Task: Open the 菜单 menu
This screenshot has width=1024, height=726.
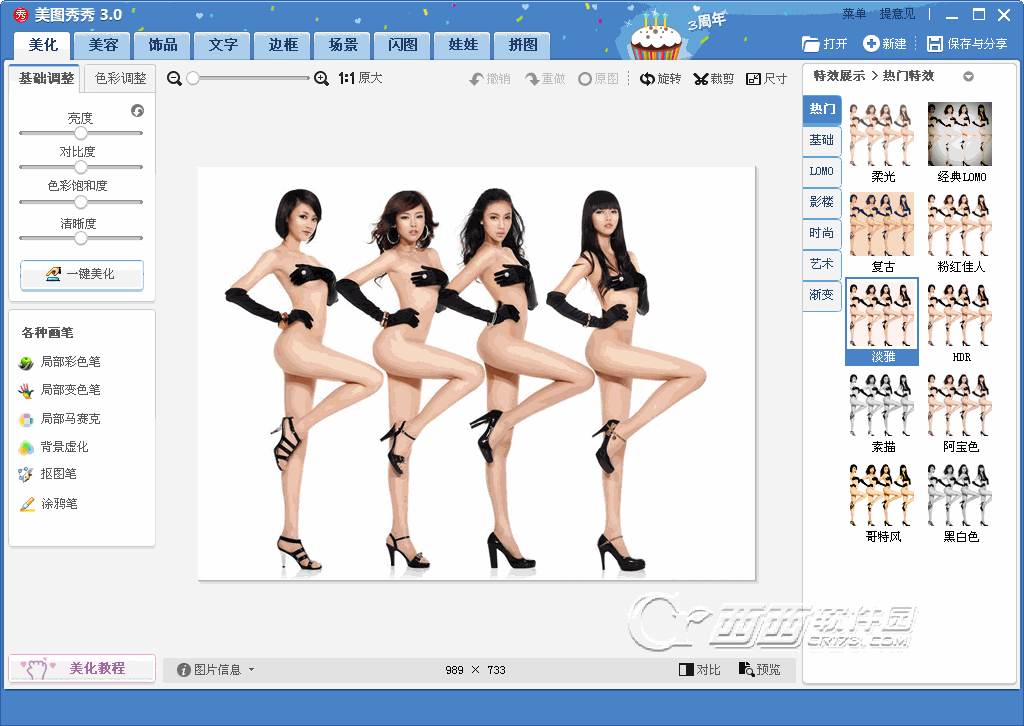Action: 854,14
